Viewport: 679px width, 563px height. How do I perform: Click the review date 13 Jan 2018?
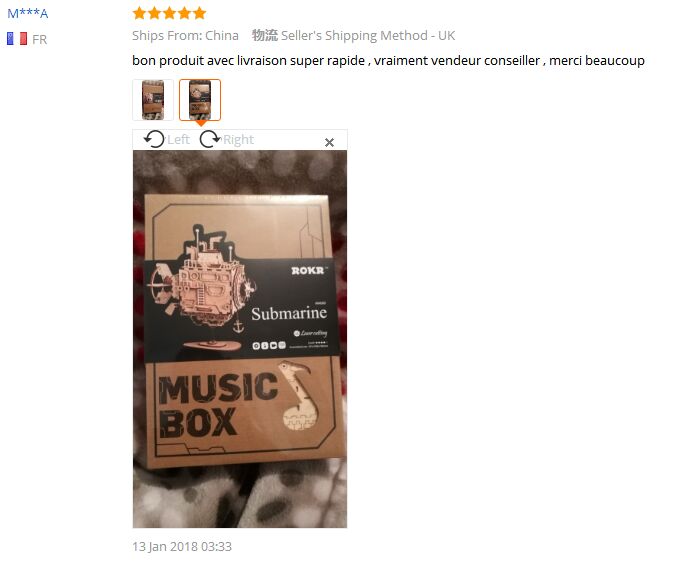[x=182, y=547]
